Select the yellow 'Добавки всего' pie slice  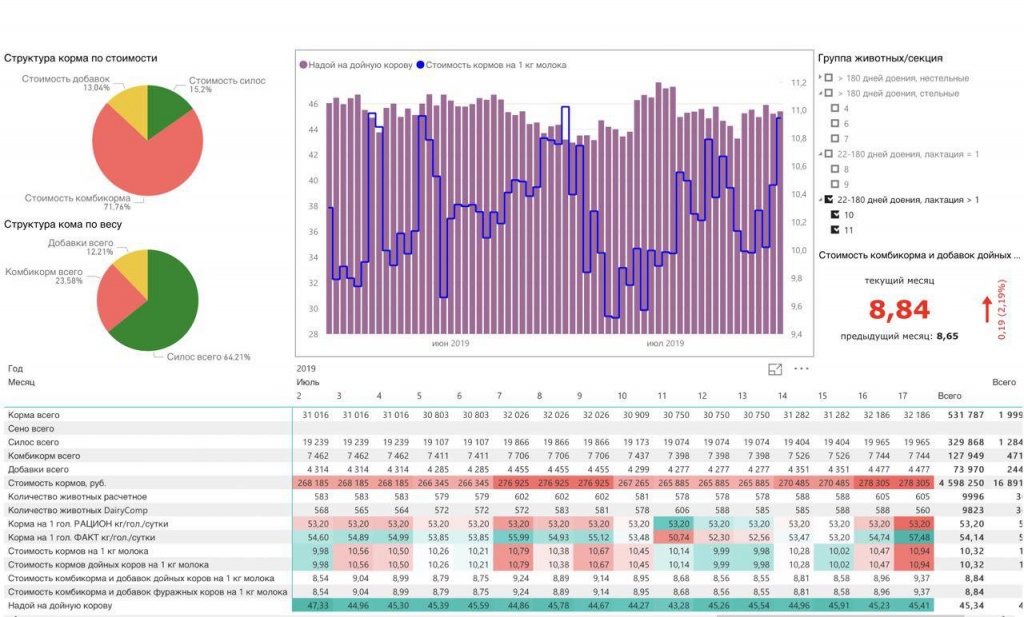pyautogui.click(x=135, y=271)
